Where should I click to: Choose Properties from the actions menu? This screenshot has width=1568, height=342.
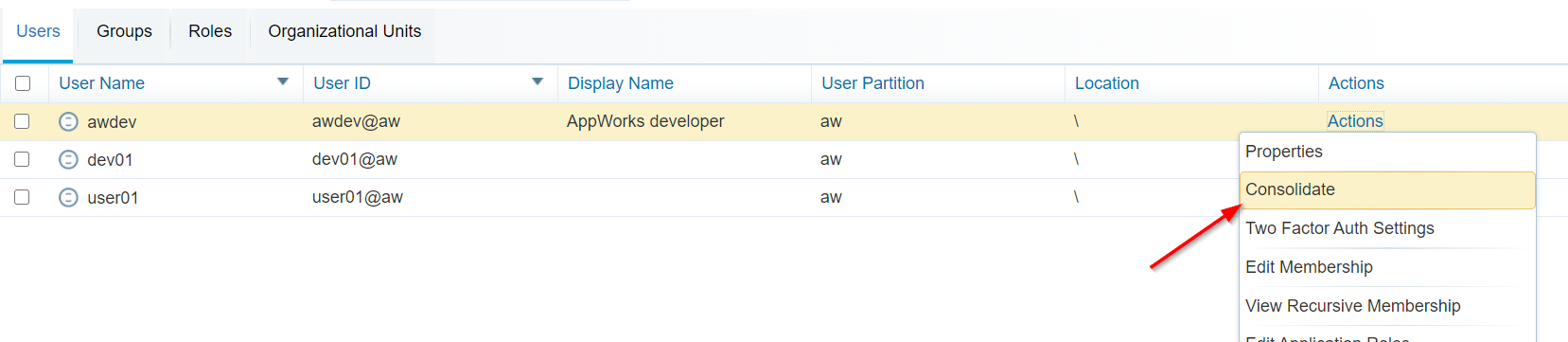[1387, 152]
